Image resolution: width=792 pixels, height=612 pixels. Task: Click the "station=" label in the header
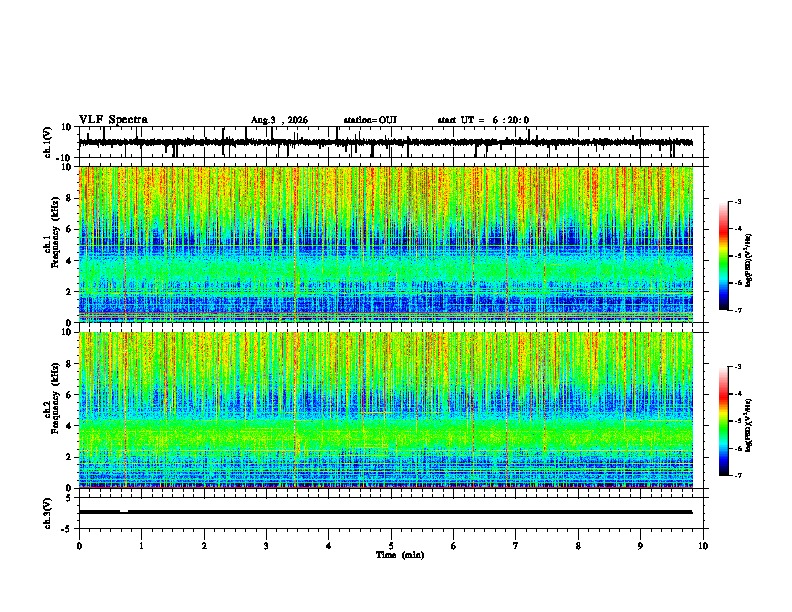(361, 120)
